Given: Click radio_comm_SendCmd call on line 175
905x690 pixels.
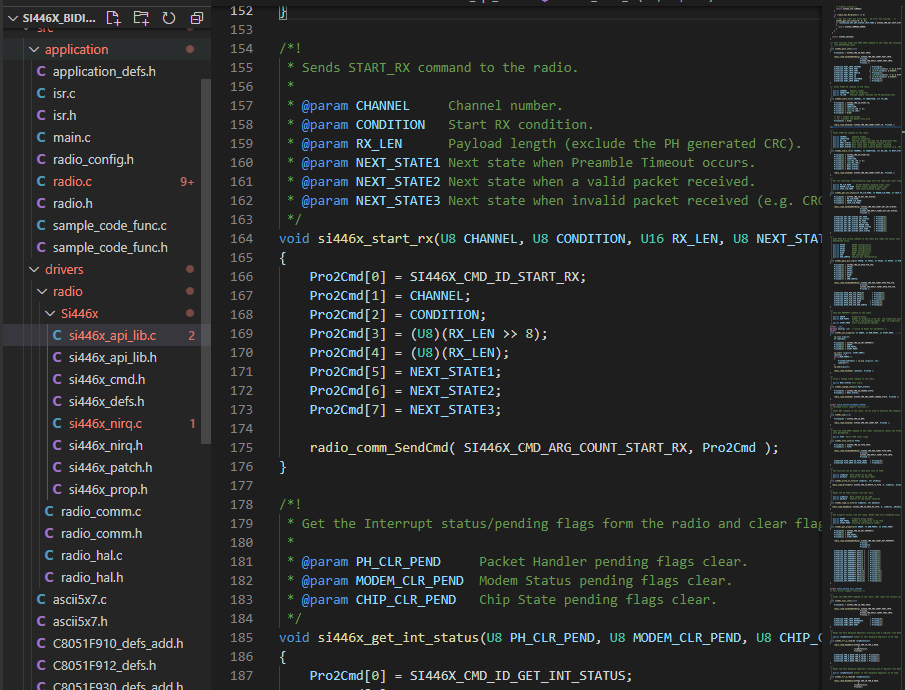Looking at the screenshot, I should 379,448.
